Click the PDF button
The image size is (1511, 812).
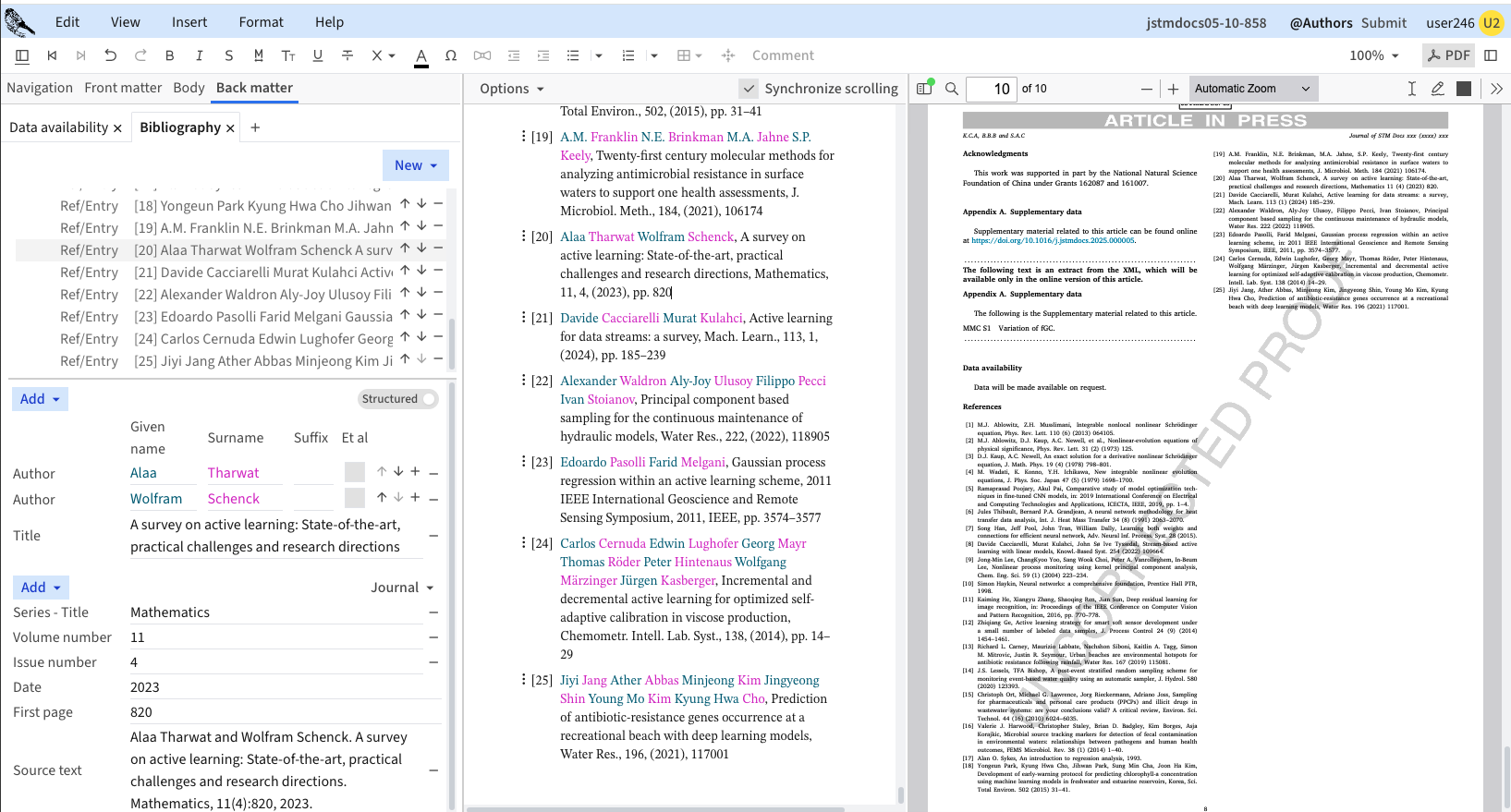pos(1447,55)
